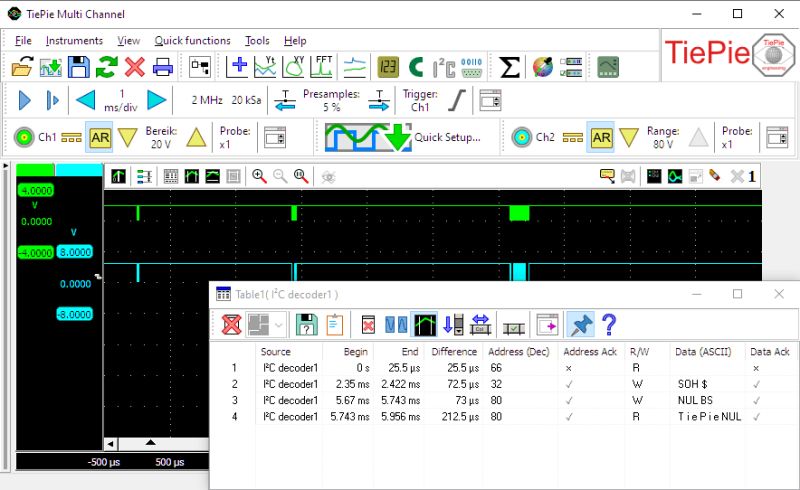Click the graph comment balloon icon

pyautogui.click(x=607, y=176)
